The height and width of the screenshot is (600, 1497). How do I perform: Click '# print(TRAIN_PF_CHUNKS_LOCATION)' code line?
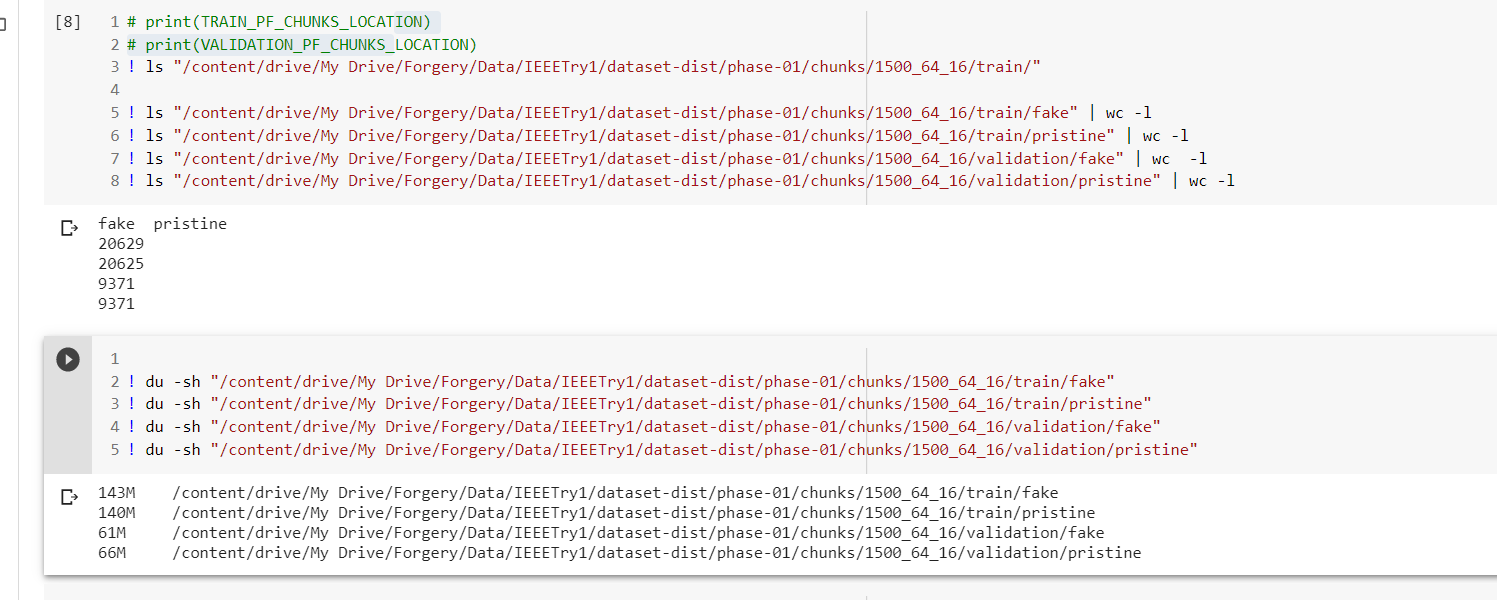click(278, 21)
